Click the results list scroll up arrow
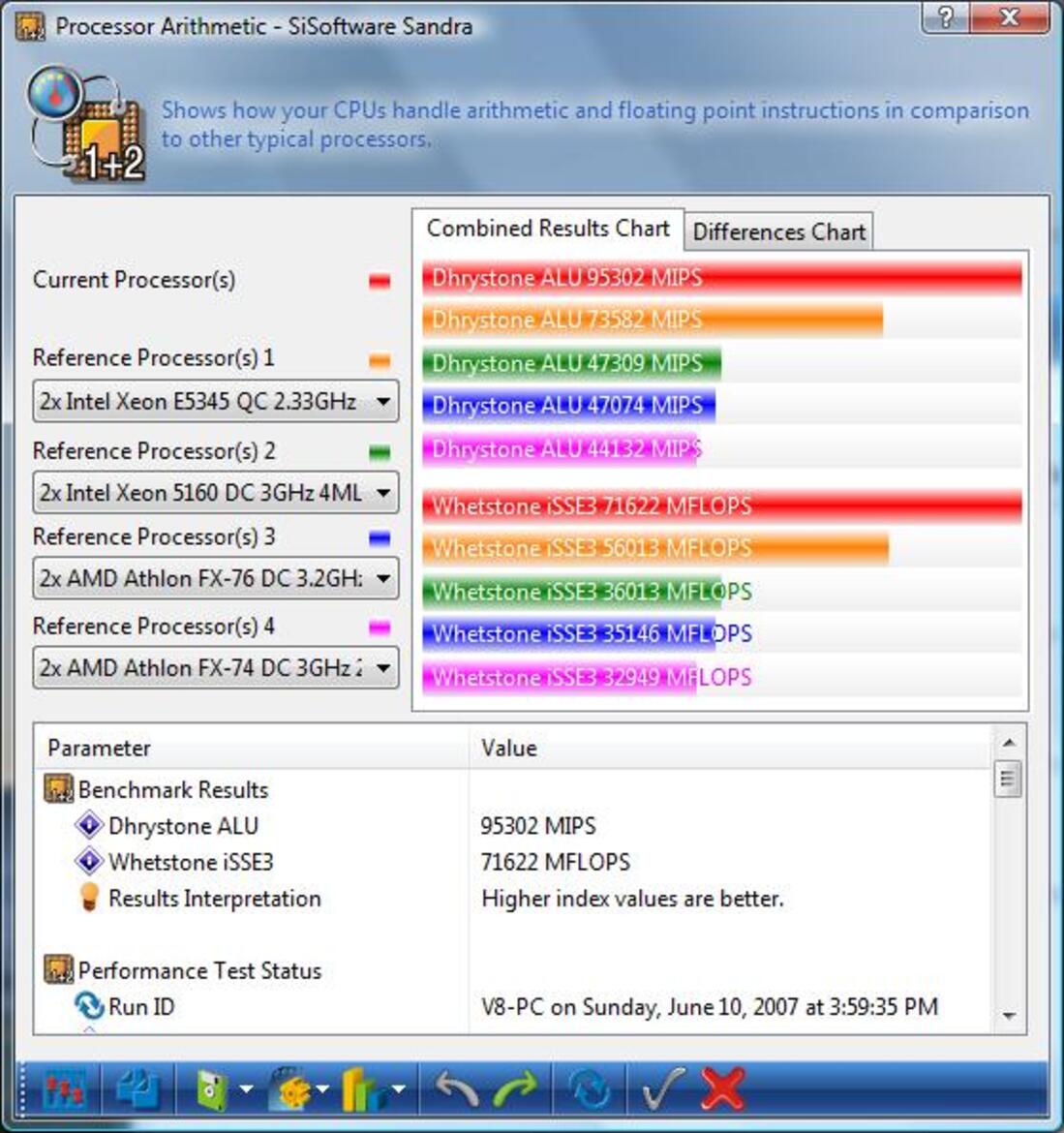Screen dimensions: 1064x1133 [1009, 743]
